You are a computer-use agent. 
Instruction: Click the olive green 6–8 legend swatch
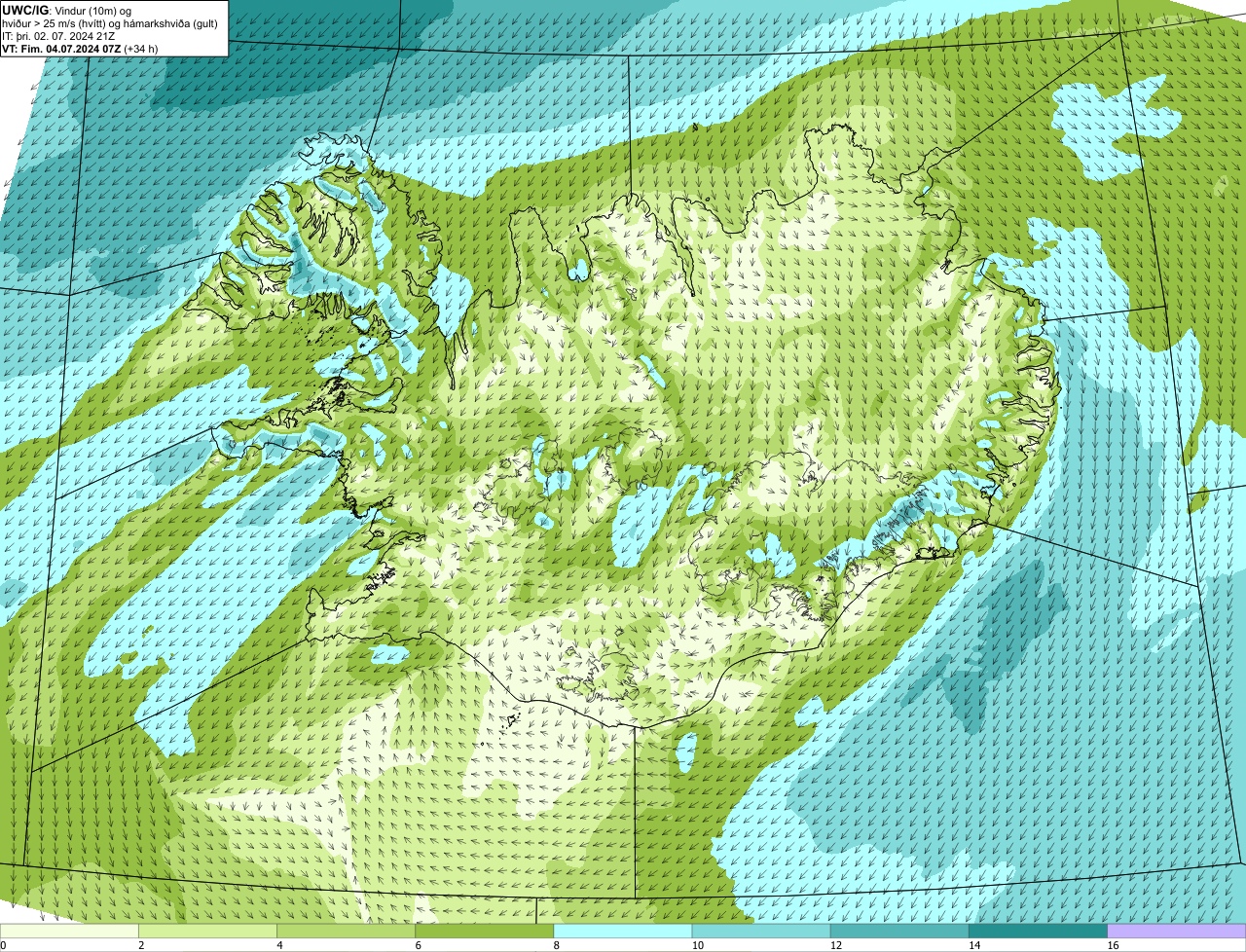coord(485,931)
